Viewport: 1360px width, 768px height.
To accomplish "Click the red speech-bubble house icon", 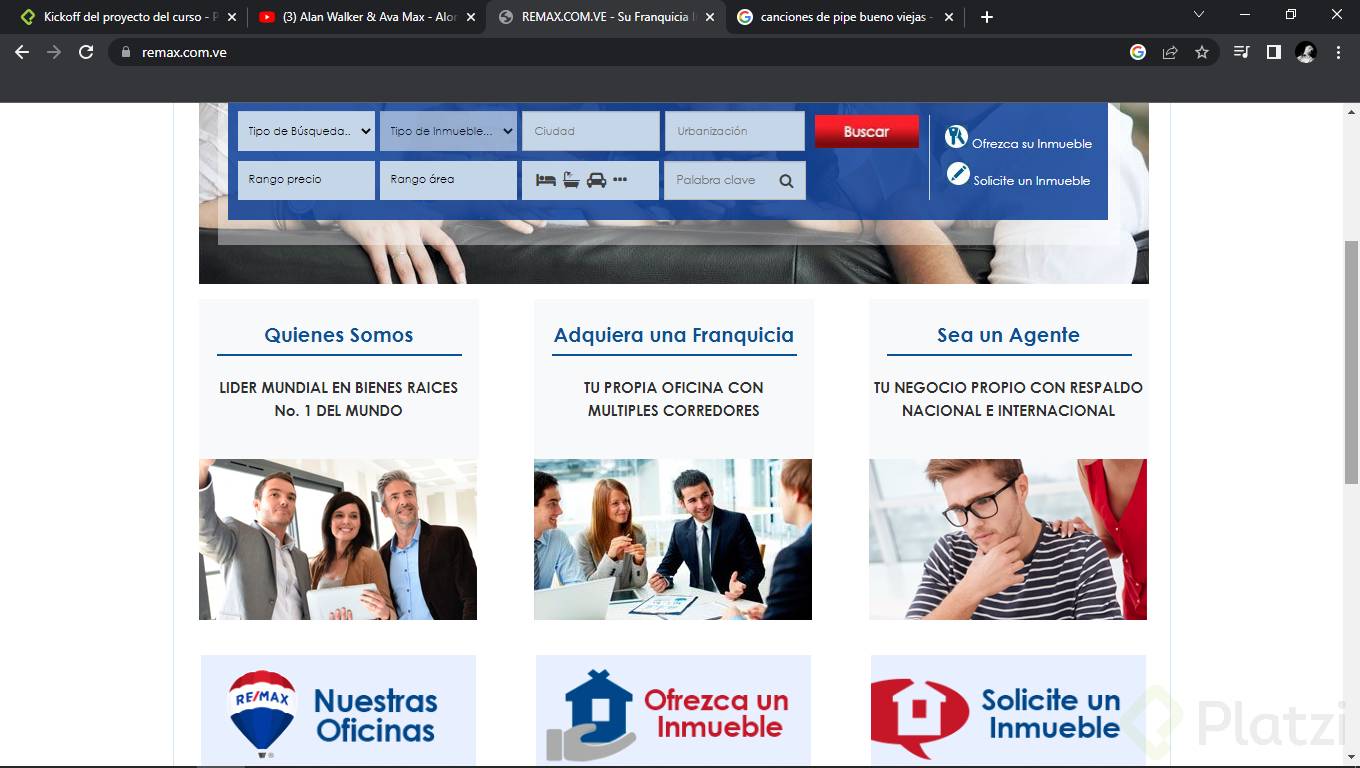I will tap(919, 717).
